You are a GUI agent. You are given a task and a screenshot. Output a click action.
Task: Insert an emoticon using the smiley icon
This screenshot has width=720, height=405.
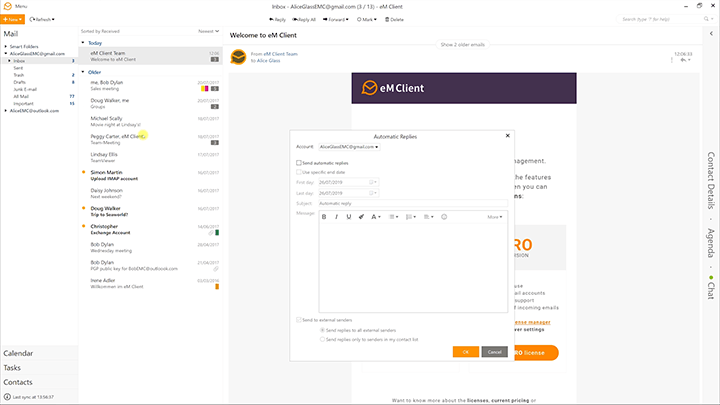click(444, 217)
